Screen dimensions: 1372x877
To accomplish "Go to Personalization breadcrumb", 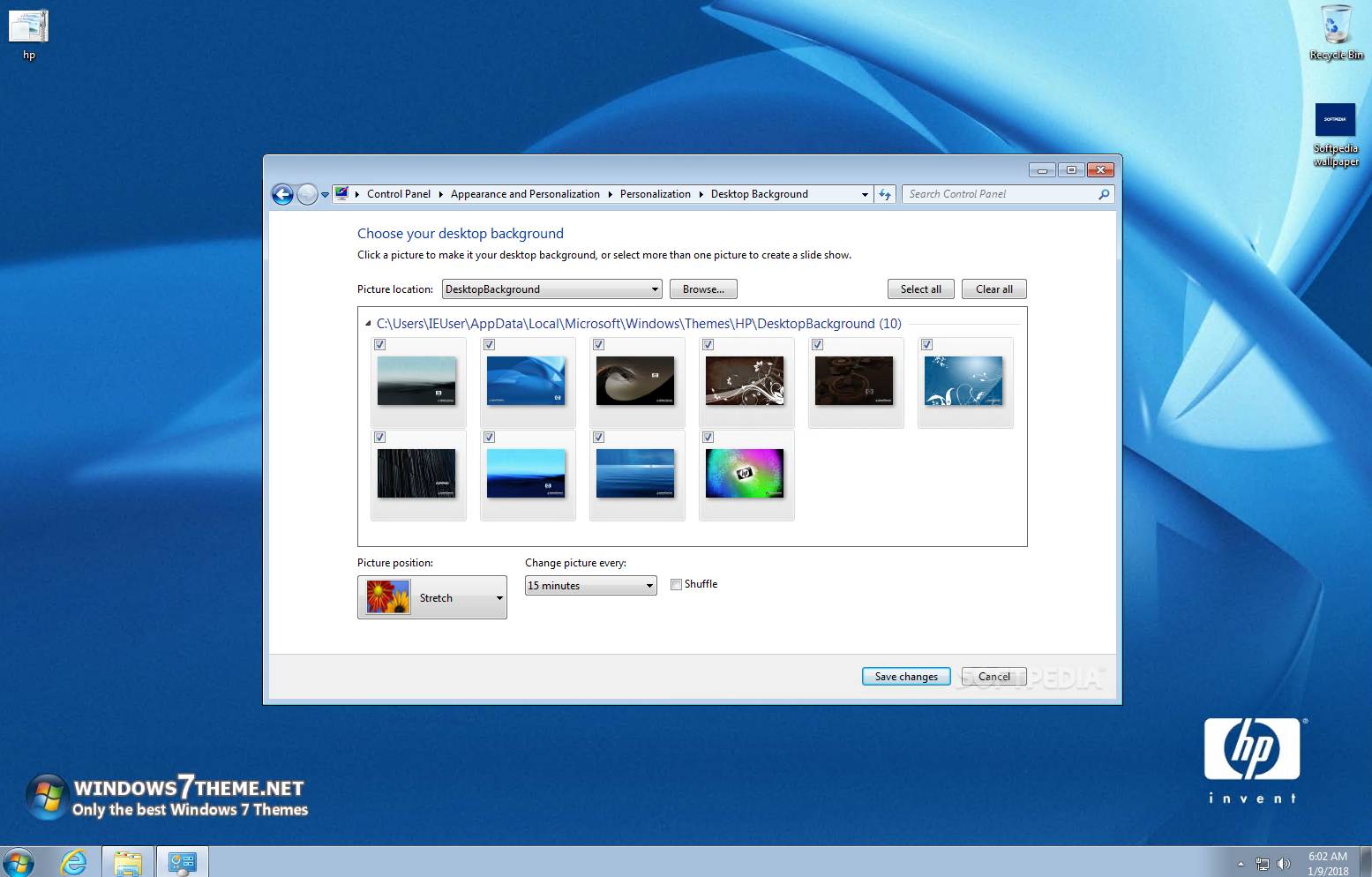I will (x=656, y=194).
